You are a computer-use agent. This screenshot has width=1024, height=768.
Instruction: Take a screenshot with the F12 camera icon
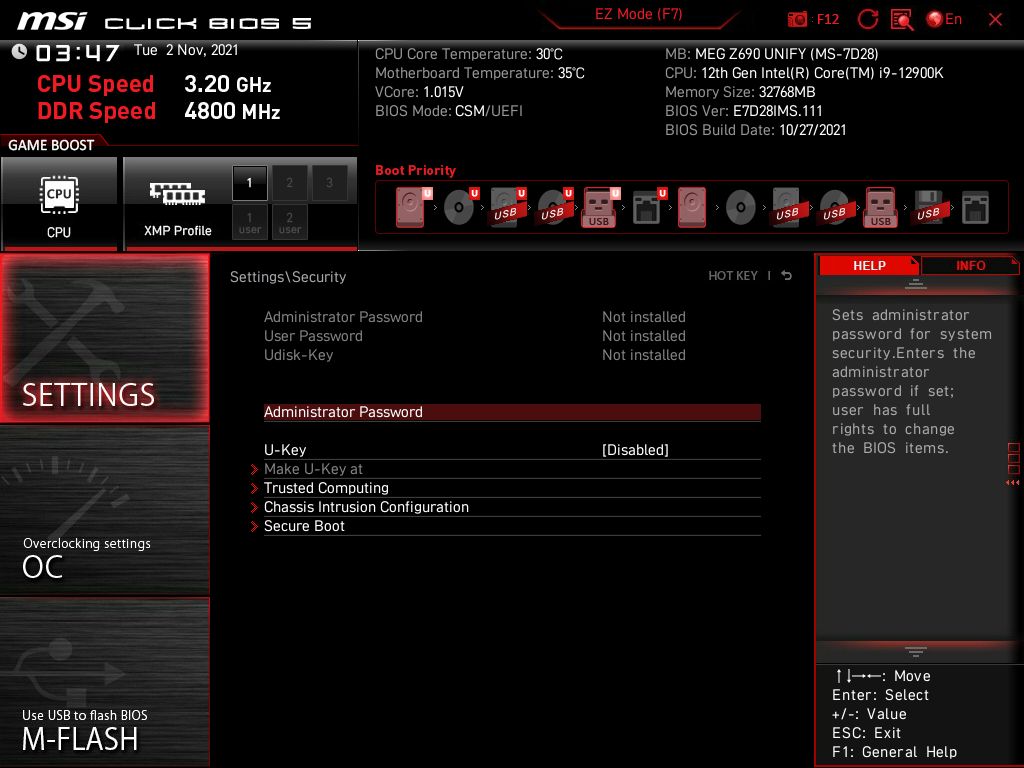(797, 20)
